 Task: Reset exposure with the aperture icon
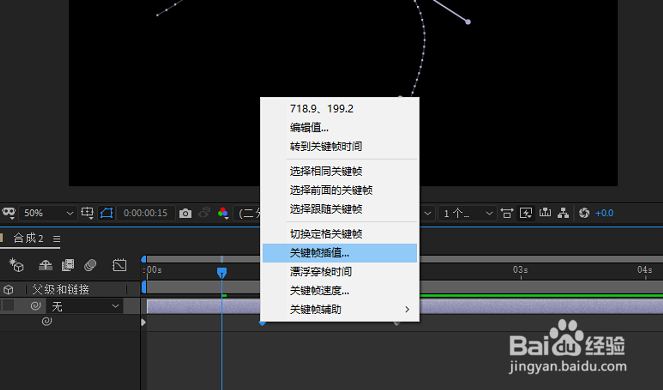tap(584, 213)
